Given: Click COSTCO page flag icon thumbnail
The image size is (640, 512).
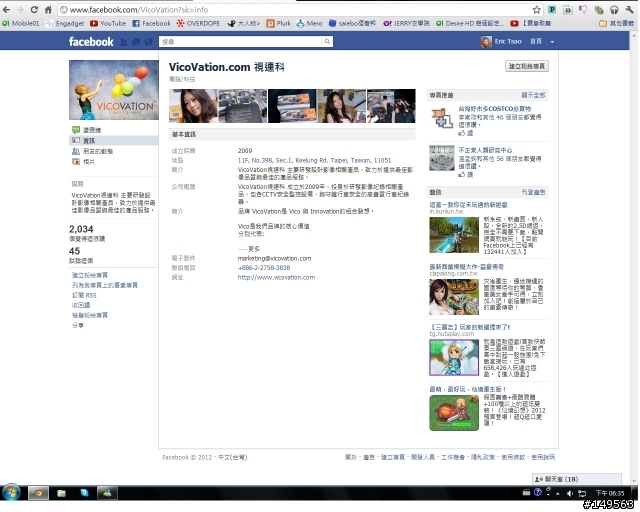Looking at the screenshot, I should coord(442,118).
